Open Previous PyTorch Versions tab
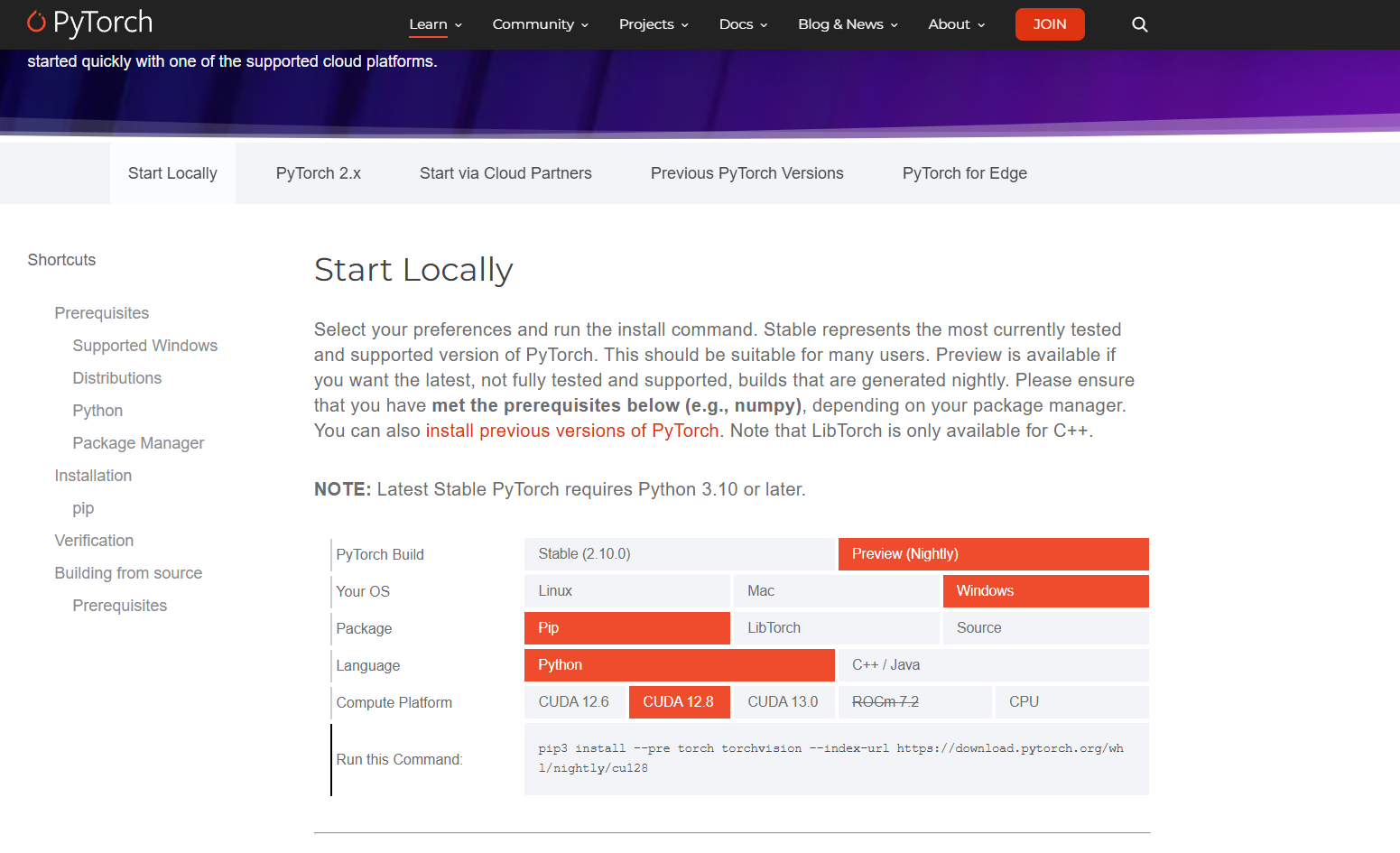The image size is (1400, 853). (747, 173)
